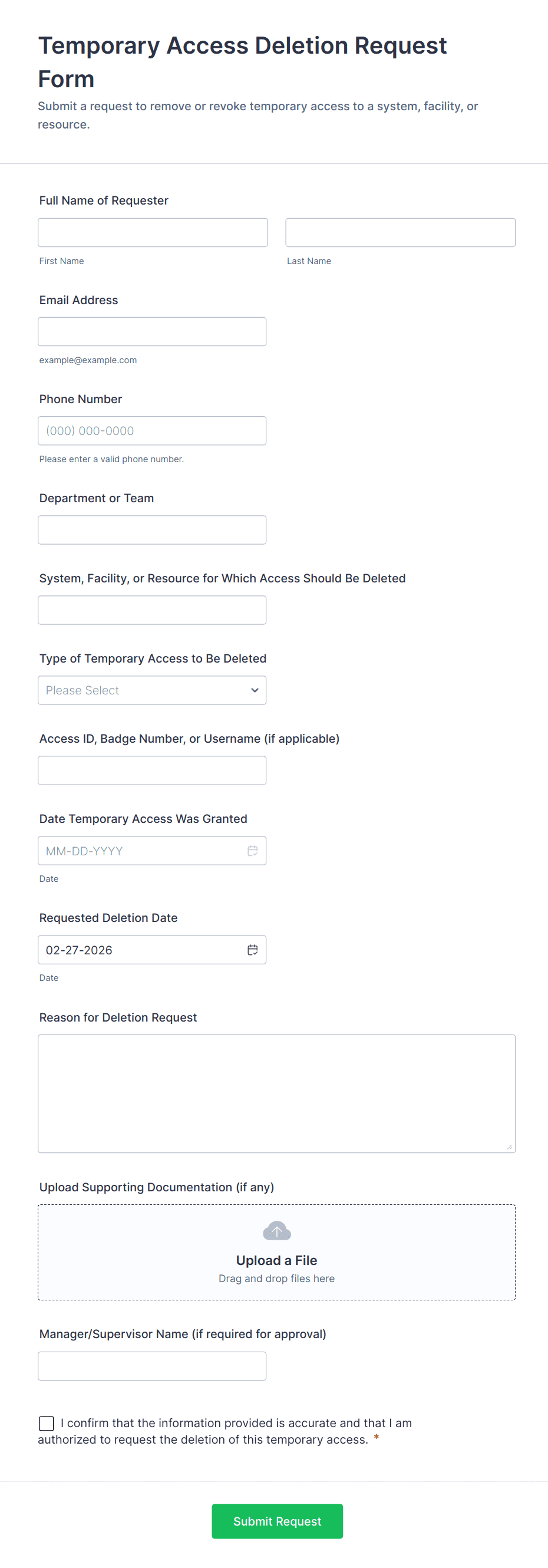Click the Manager/Supervisor Name field
The width and height of the screenshot is (548, 1568).
[152, 1365]
